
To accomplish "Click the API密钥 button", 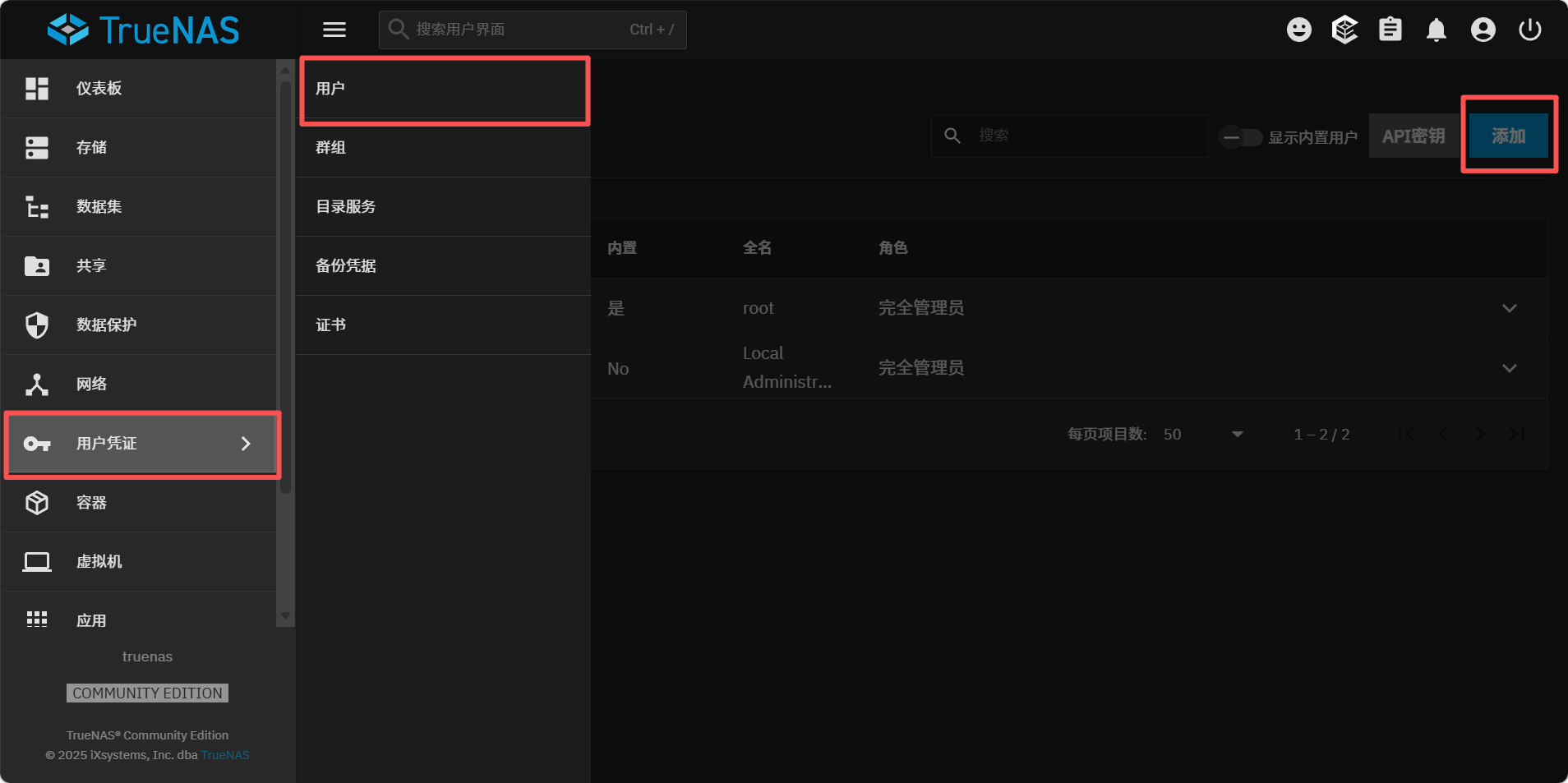I will point(1413,136).
